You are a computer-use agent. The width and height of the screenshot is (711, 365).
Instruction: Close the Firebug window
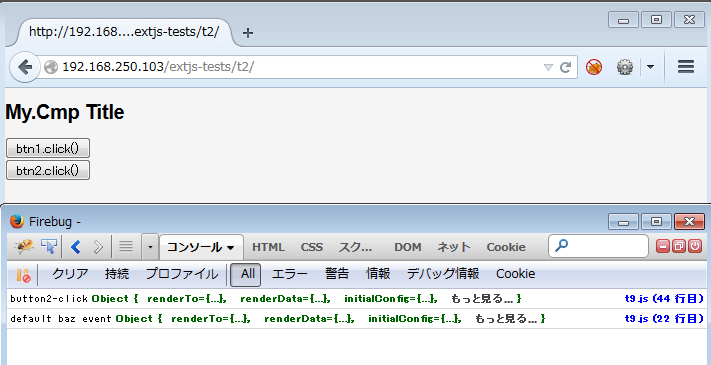pyautogui.click(x=689, y=222)
